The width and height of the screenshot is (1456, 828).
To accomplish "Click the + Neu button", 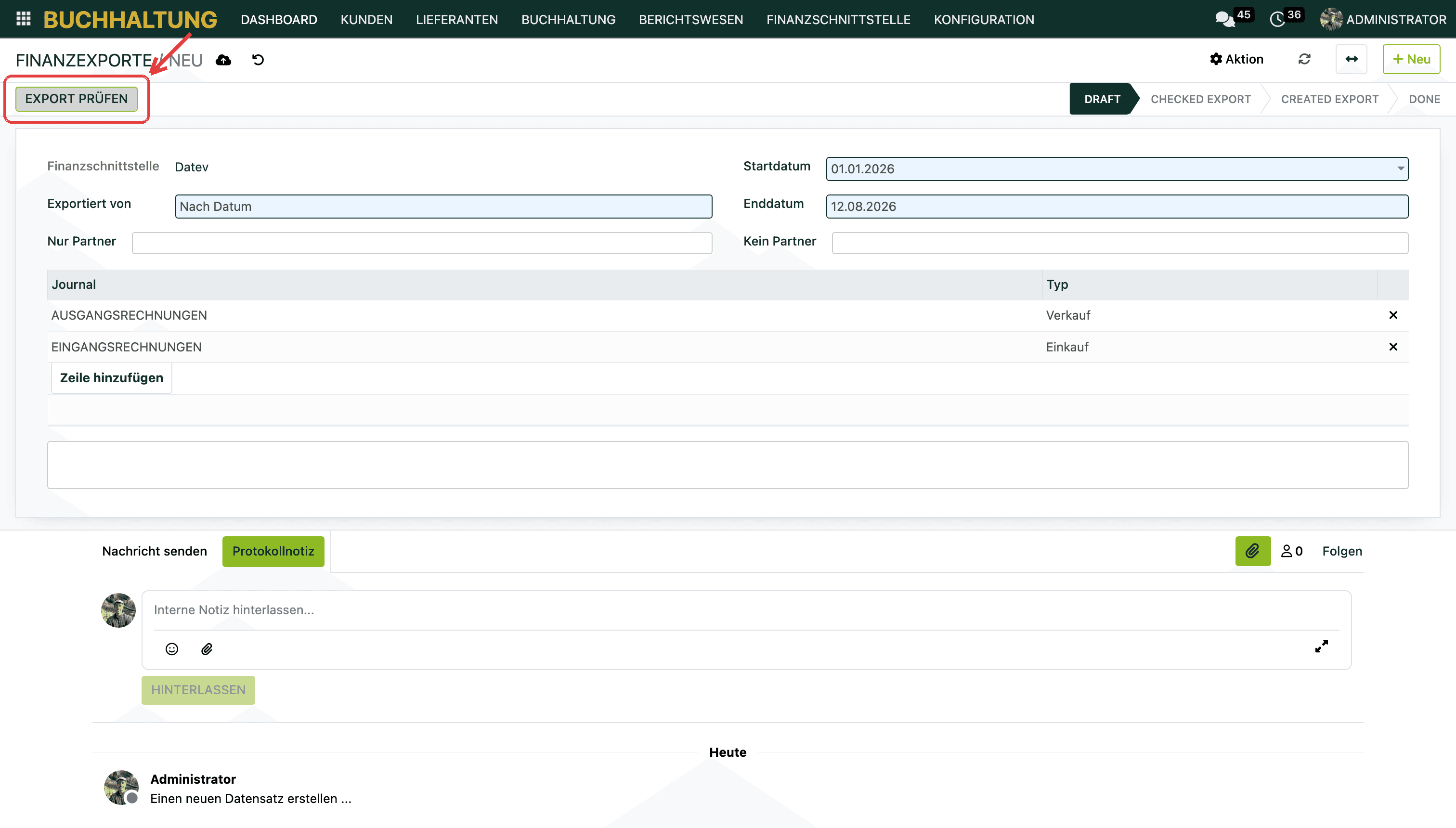I will click(x=1411, y=59).
